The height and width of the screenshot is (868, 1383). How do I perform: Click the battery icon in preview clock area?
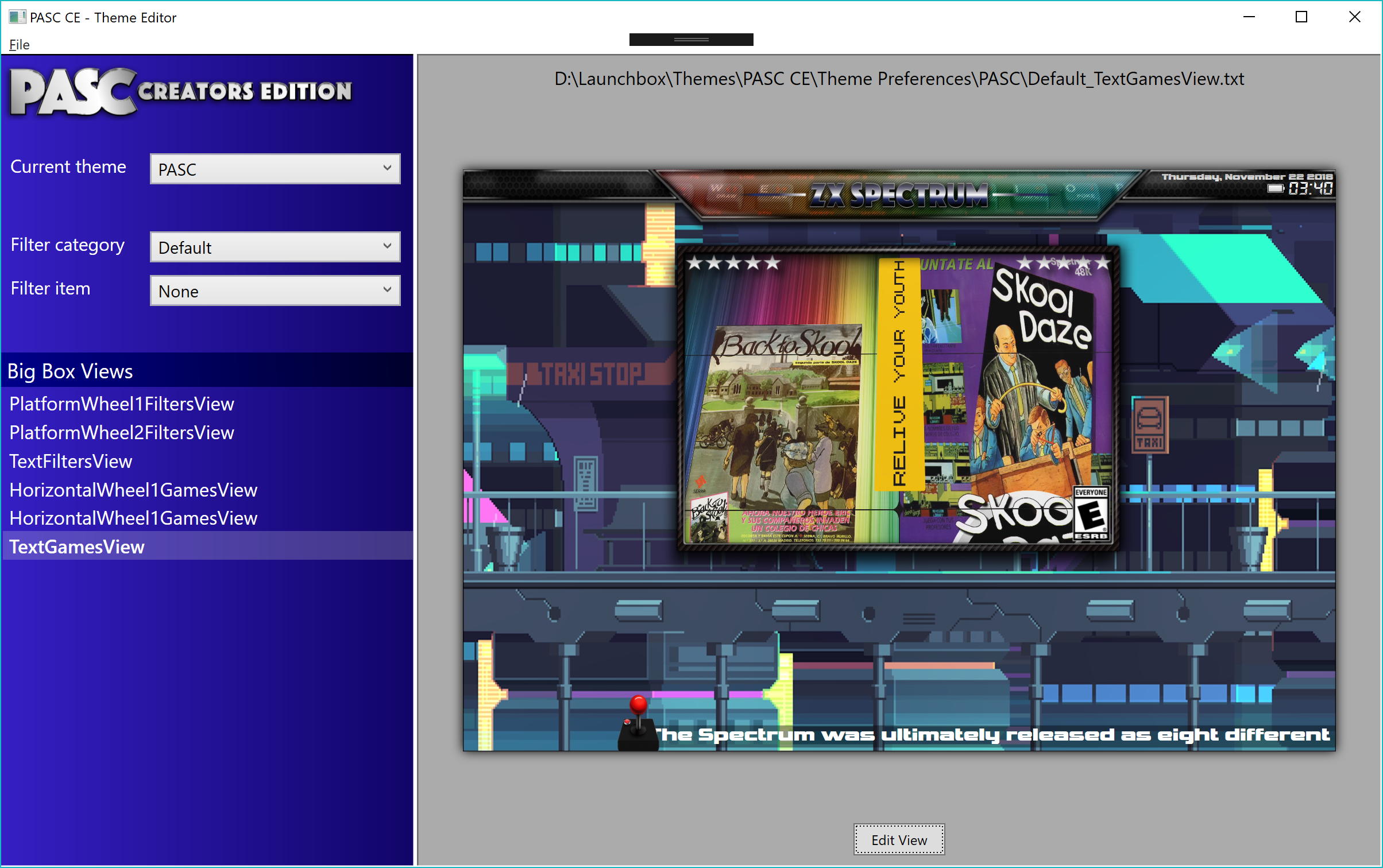[1276, 188]
